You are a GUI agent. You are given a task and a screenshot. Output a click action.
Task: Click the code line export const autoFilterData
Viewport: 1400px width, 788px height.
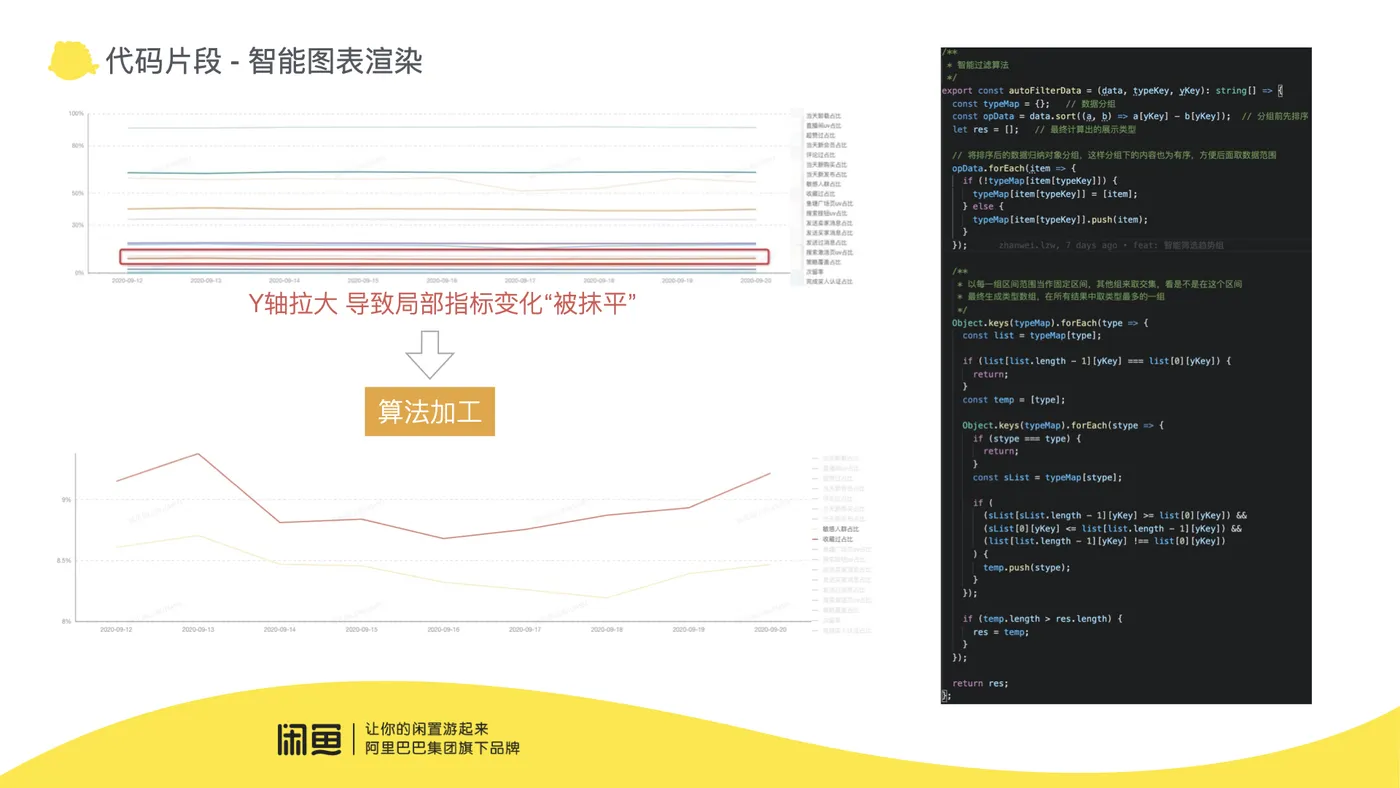pos(1112,90)
